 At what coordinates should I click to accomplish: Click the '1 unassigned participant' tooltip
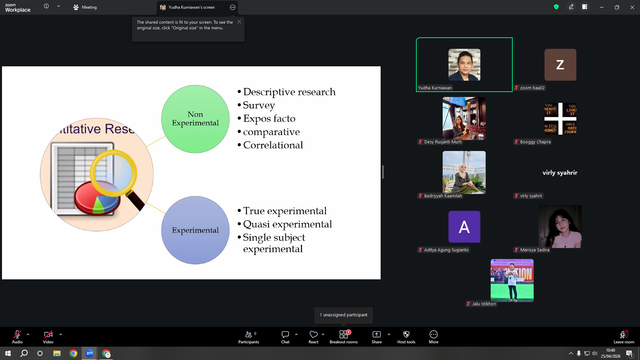[344, 315]
